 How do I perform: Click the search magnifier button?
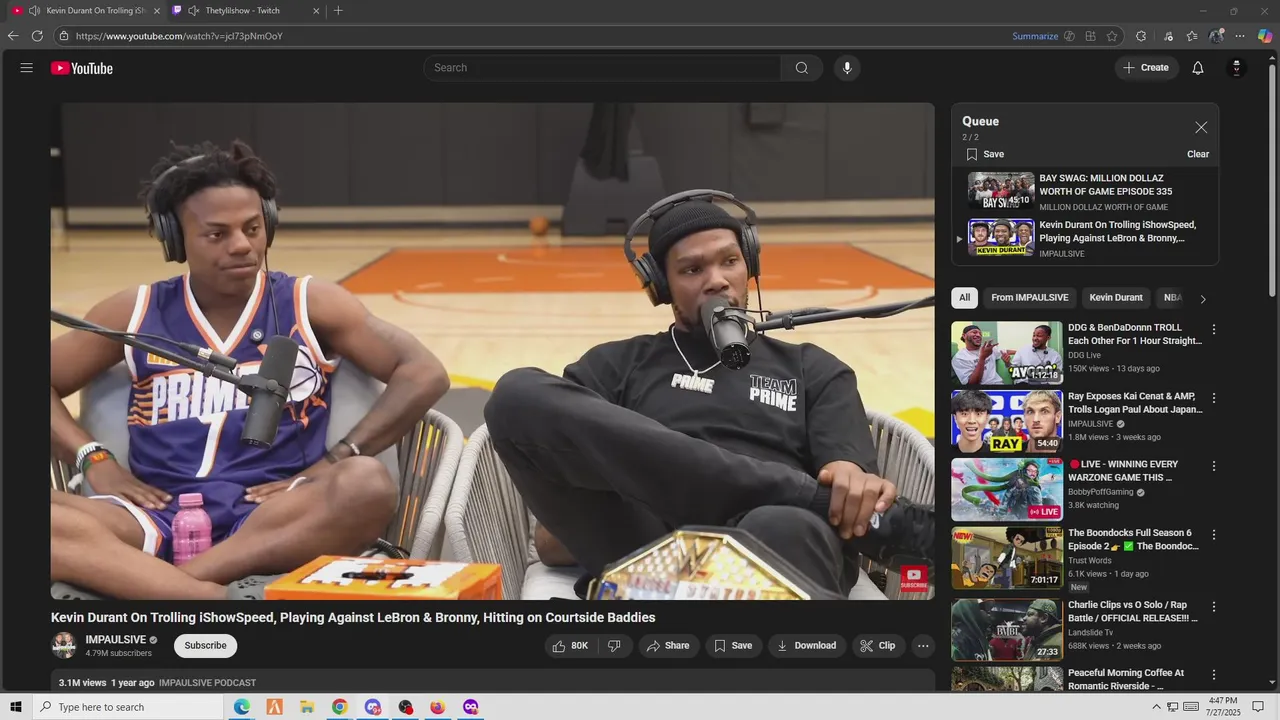tap(802, 68)
